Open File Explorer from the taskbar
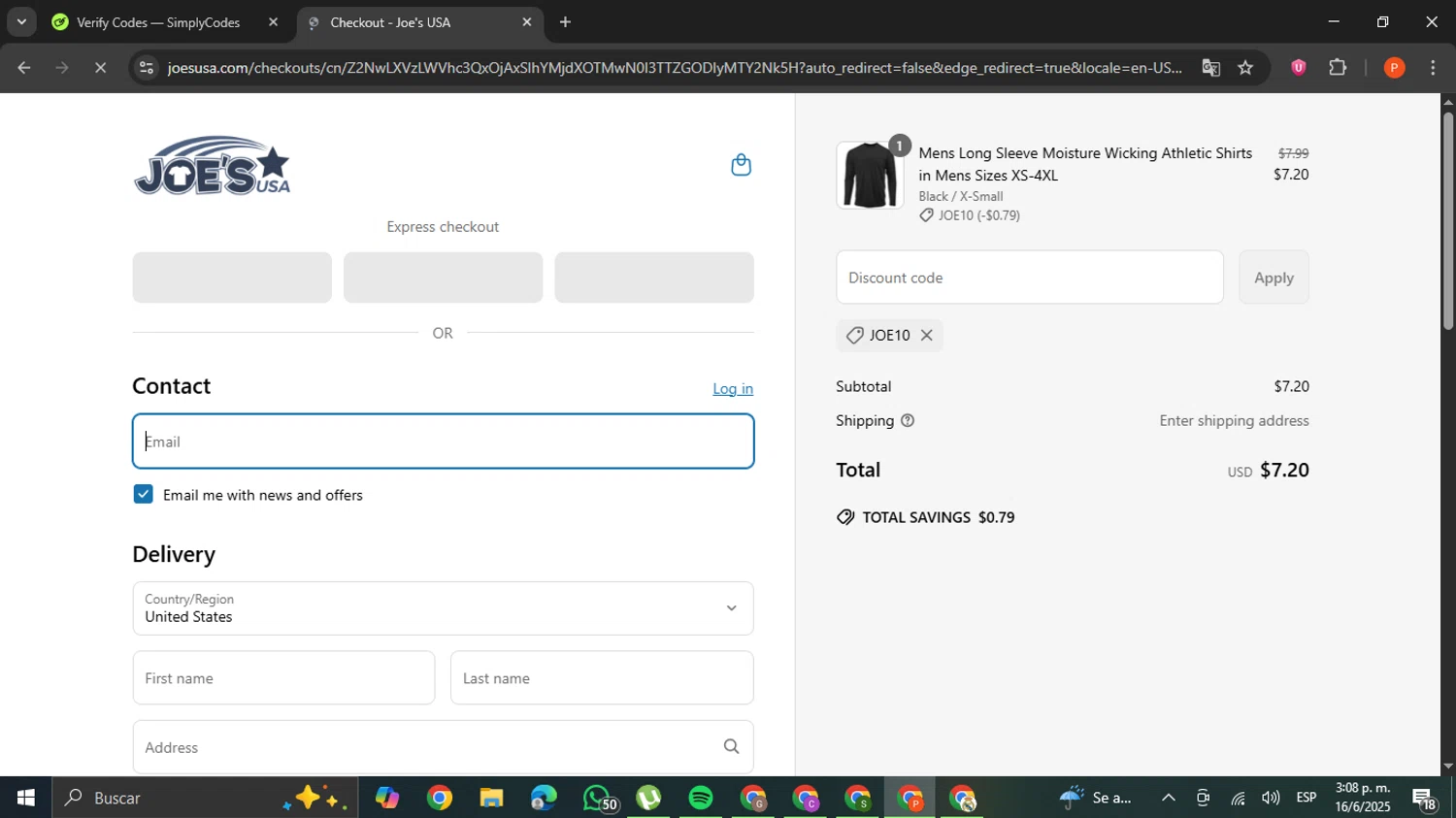Screen dimensions: 1456x818 tap(491, 798)
